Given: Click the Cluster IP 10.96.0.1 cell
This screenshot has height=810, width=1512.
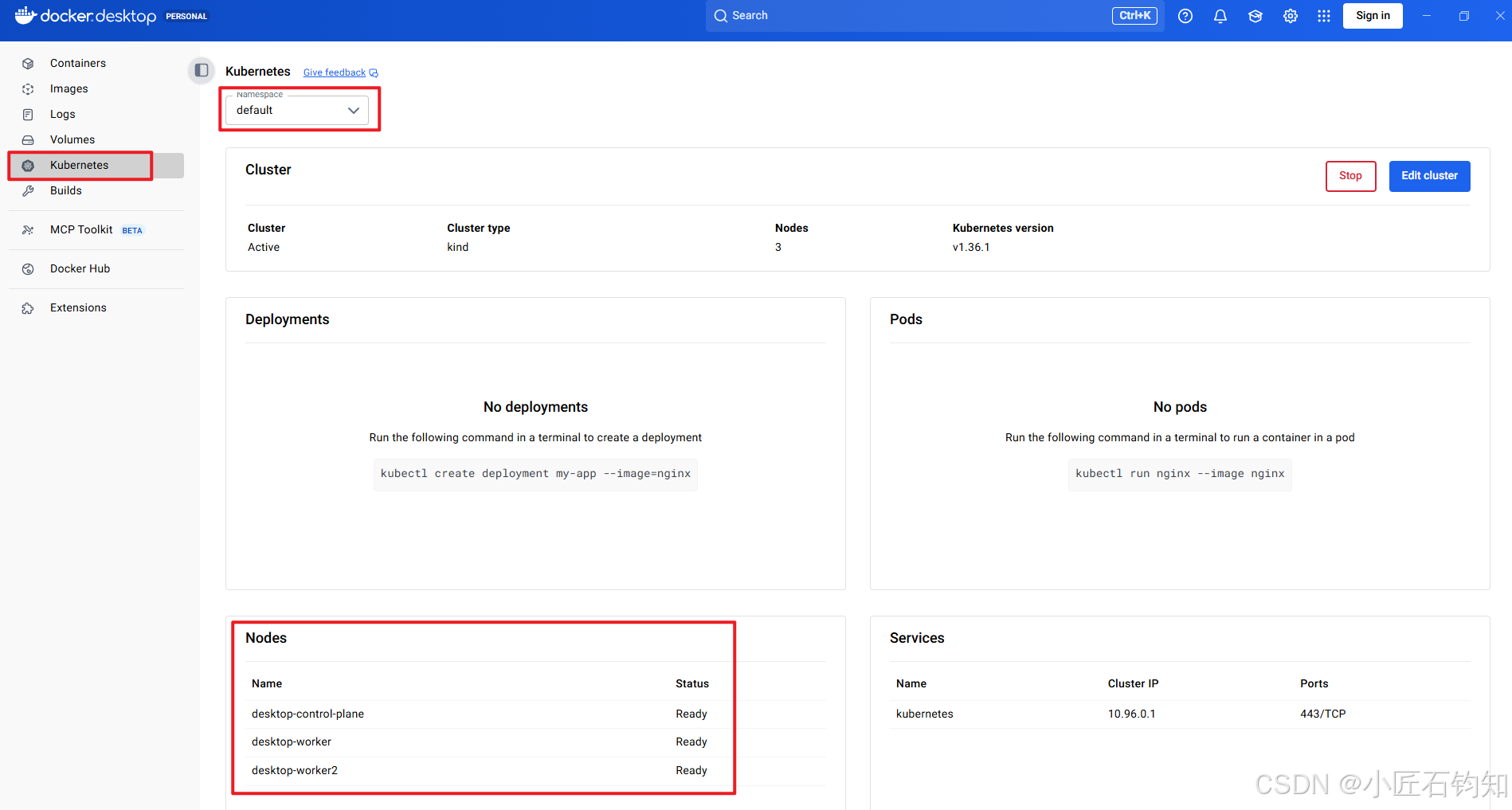Looking at the screenshot, I should [1132, 714].
